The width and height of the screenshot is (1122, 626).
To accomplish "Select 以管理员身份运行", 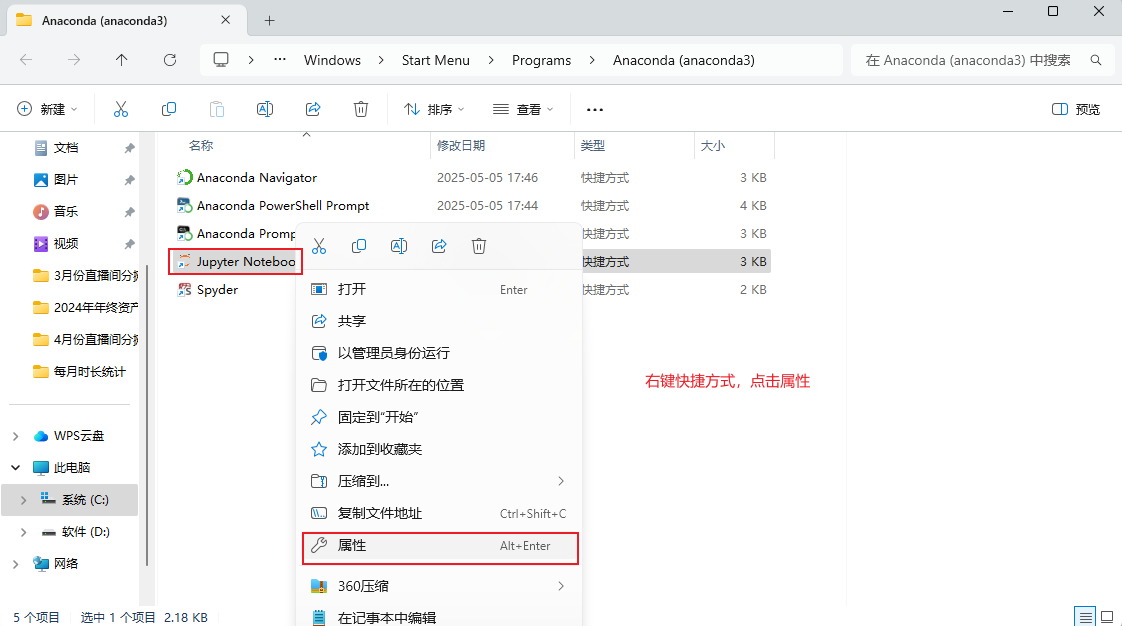I will click(x=439, y=353).
